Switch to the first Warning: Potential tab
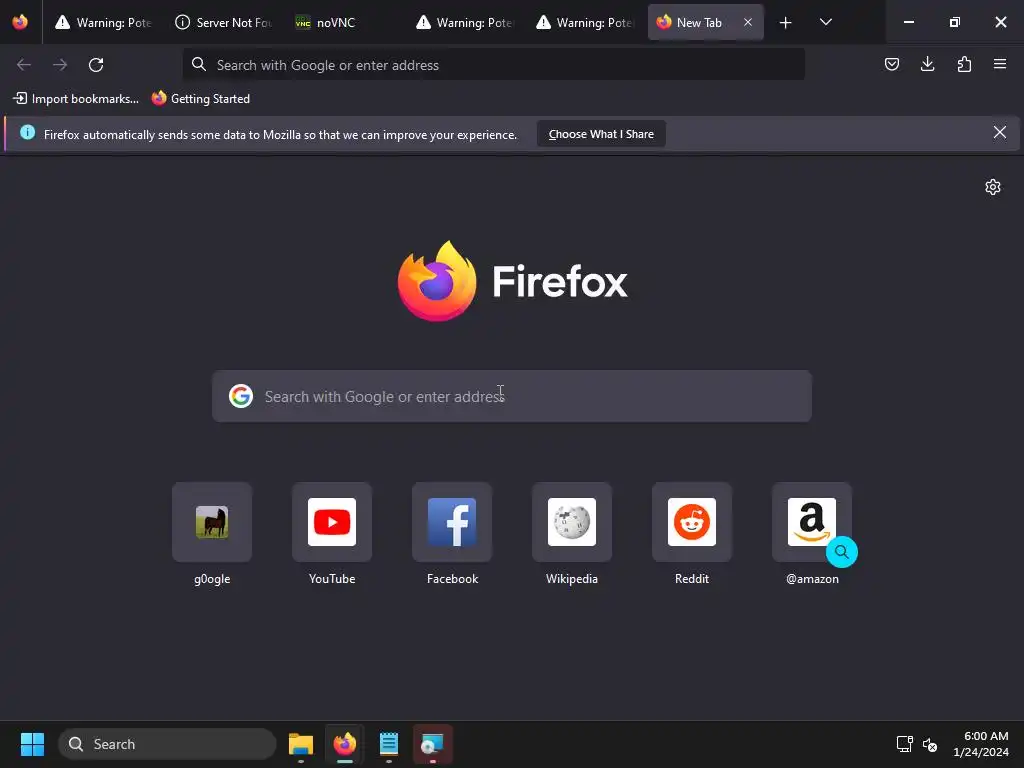The width and height of the screenshot is (1024, 768). [x=103, y=22]
